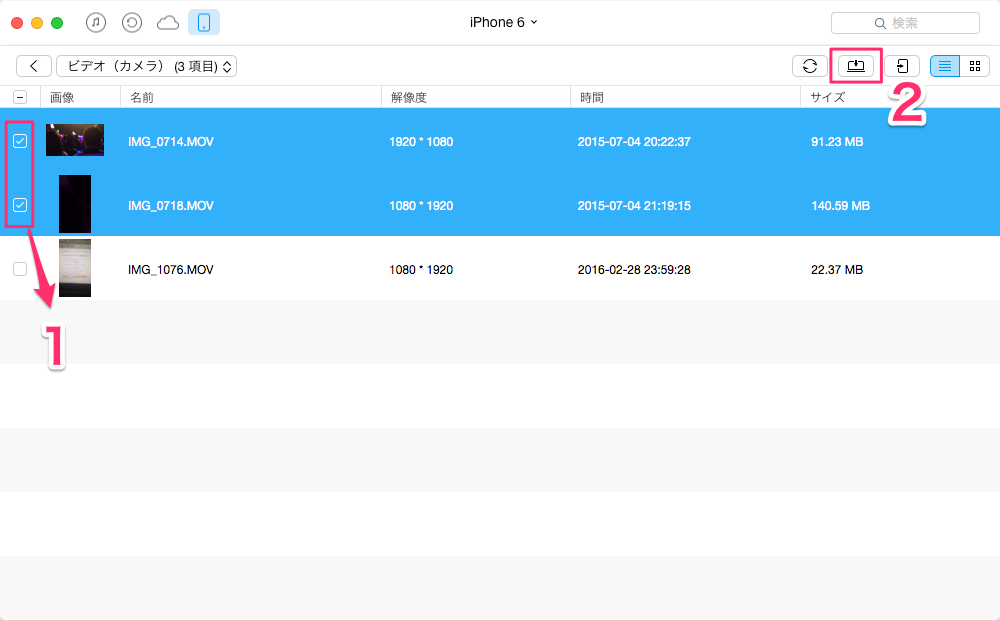Image resolution: width=1000 pixels, height=620 pixels.
Task: Minimize the window with the yellow button
Action: click(37, 23)
